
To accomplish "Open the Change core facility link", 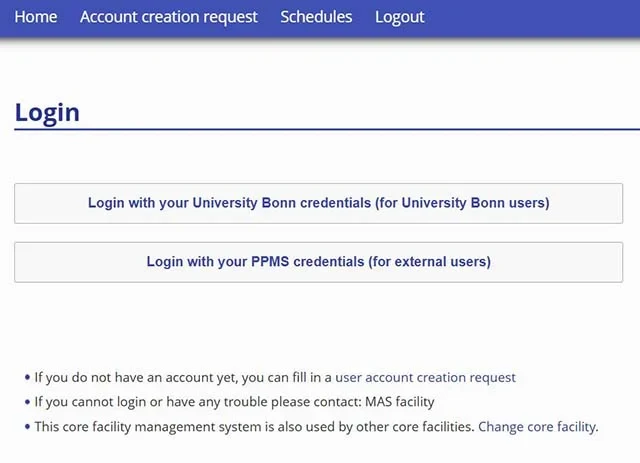I will point(536,426).
